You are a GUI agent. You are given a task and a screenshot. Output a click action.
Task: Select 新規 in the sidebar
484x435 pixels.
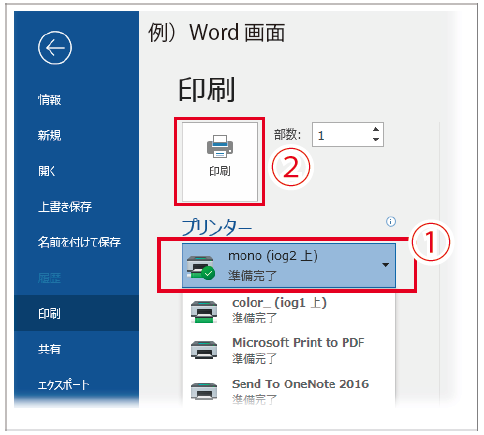coord(49,135)
